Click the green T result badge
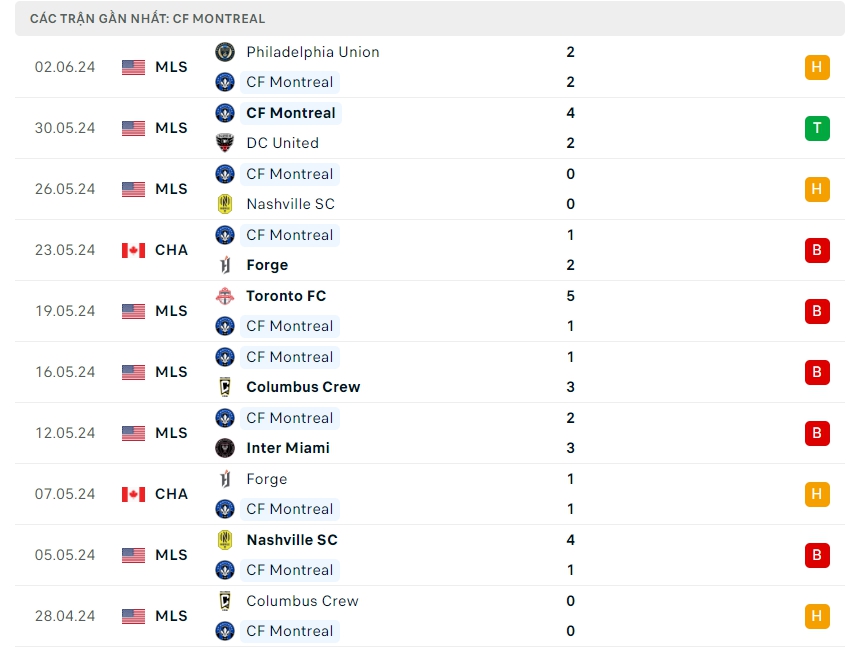The width and height of the screenshot is (859, 648). coord(817,128)
